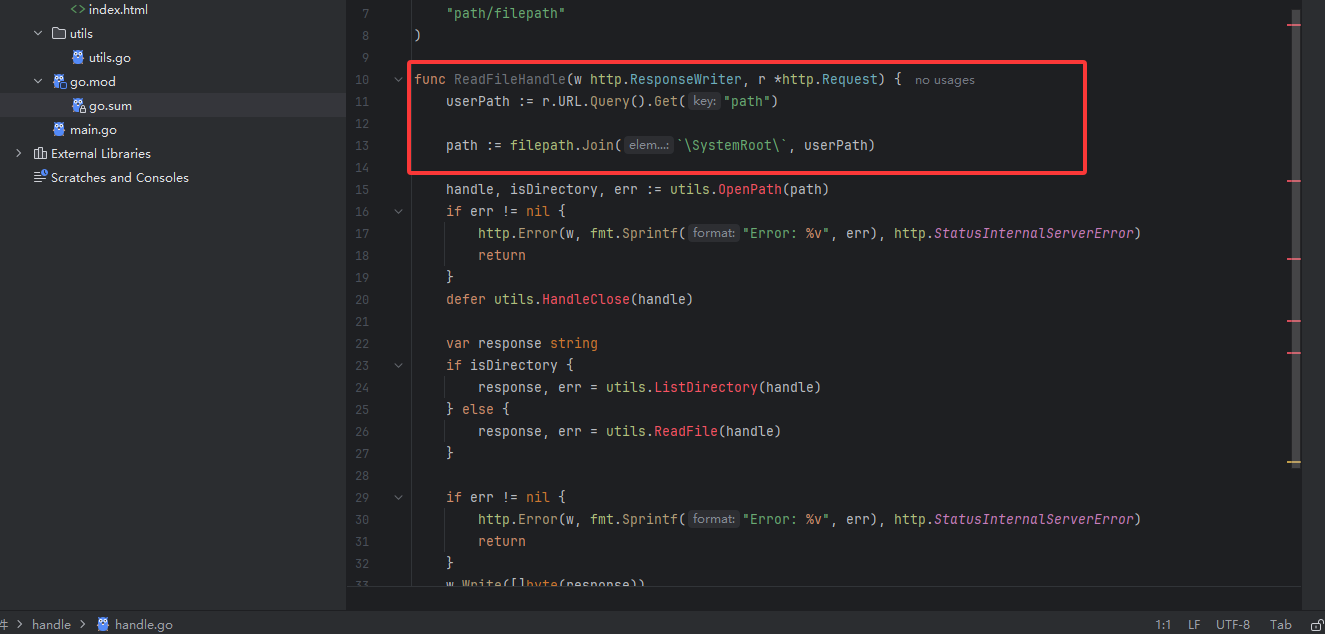Click the handle breadcrumb folder
Image resolution: width=1325 pixels, height=634 pixels.
tap(51, 624)
